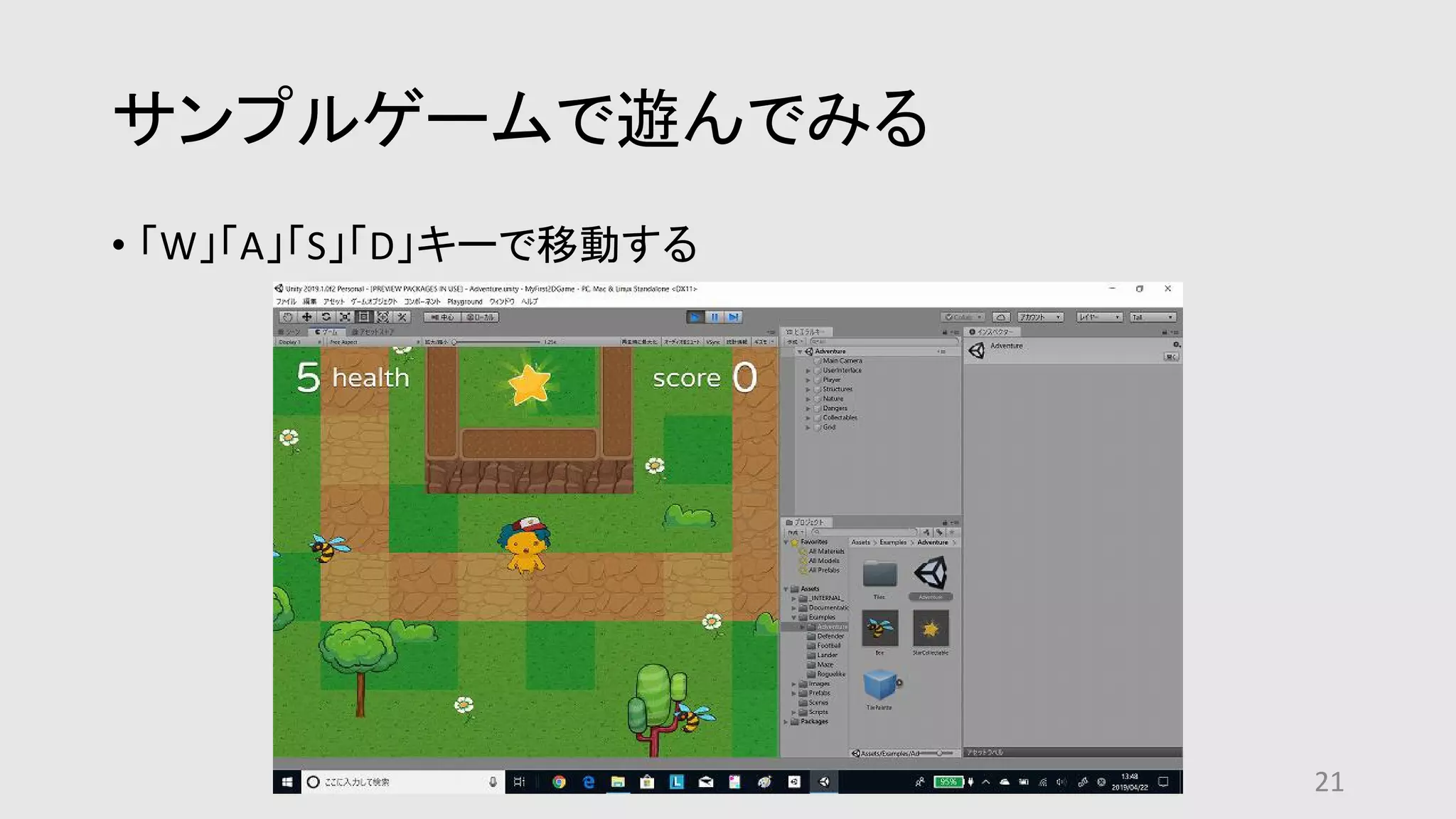
Task: Collapse the Adventure scene in Hierarchy
Action: (x=800, y=352)
